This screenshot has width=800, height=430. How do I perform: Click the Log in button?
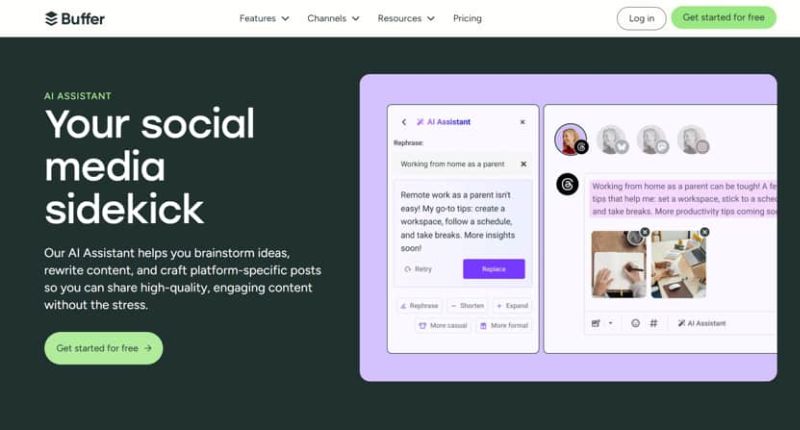(641, 18)
